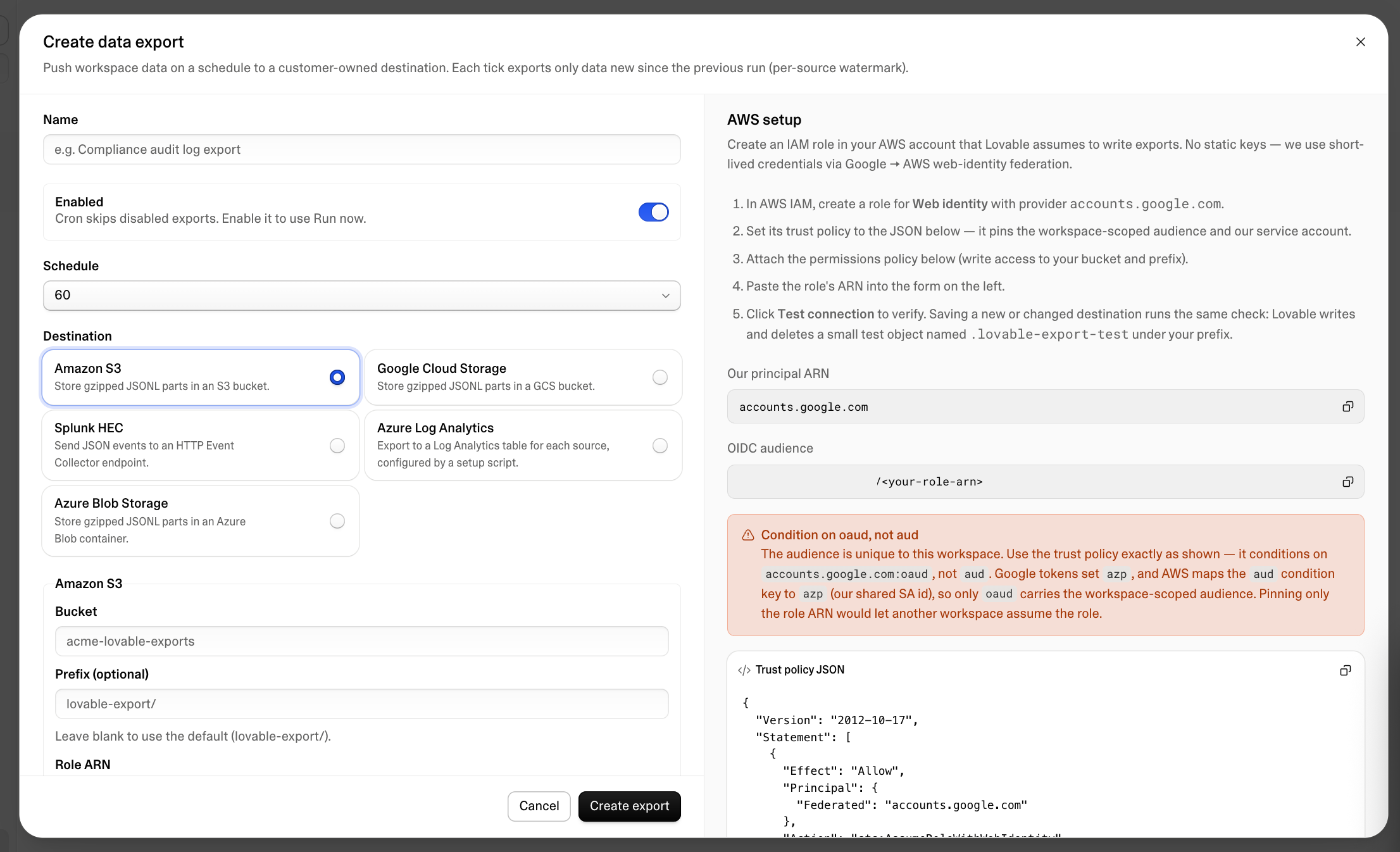Image resolution: width=1400 pixels, height=852 pixels.
Task: Click the "Our principal ARN" label
Action: [778, 373]
